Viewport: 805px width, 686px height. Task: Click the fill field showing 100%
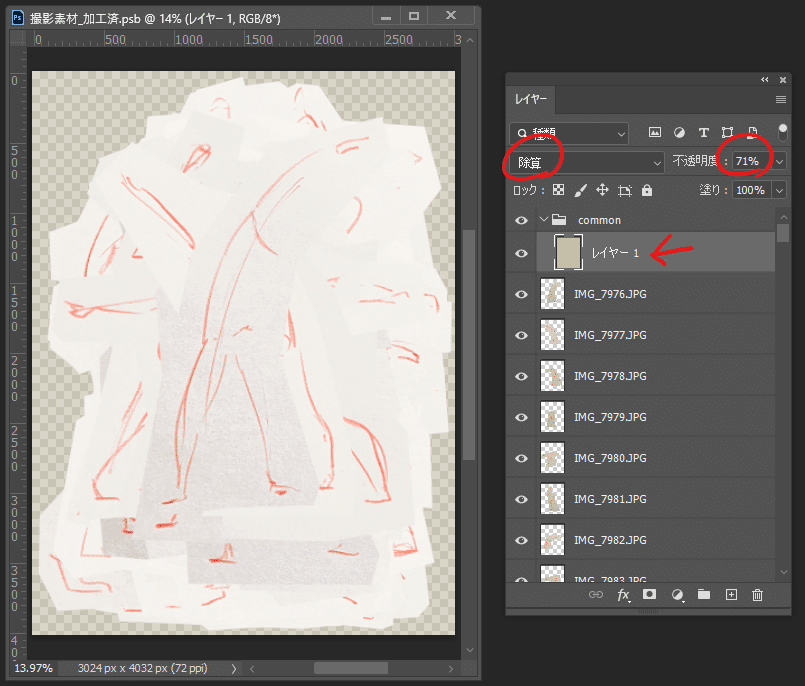tap(752, 190)
